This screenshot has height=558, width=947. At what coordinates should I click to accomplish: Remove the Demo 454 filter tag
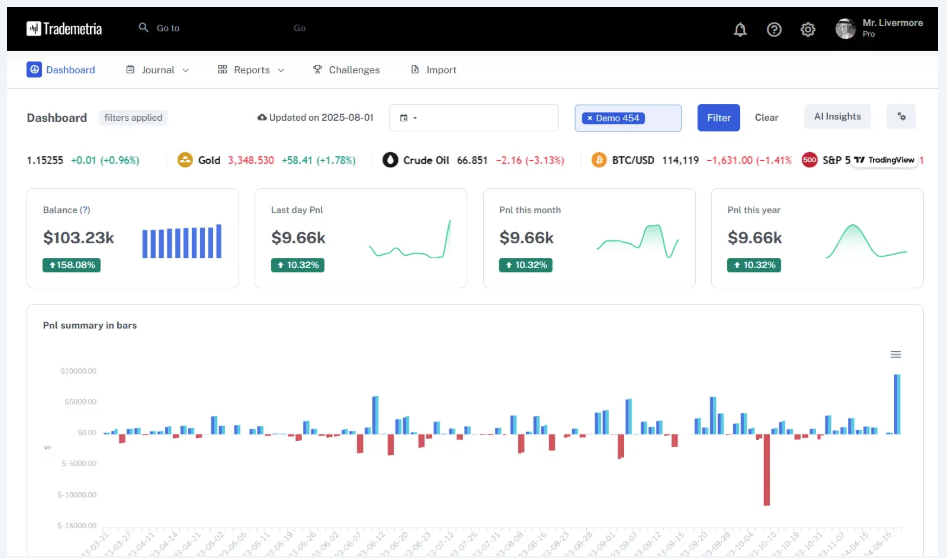pos(590,118)
